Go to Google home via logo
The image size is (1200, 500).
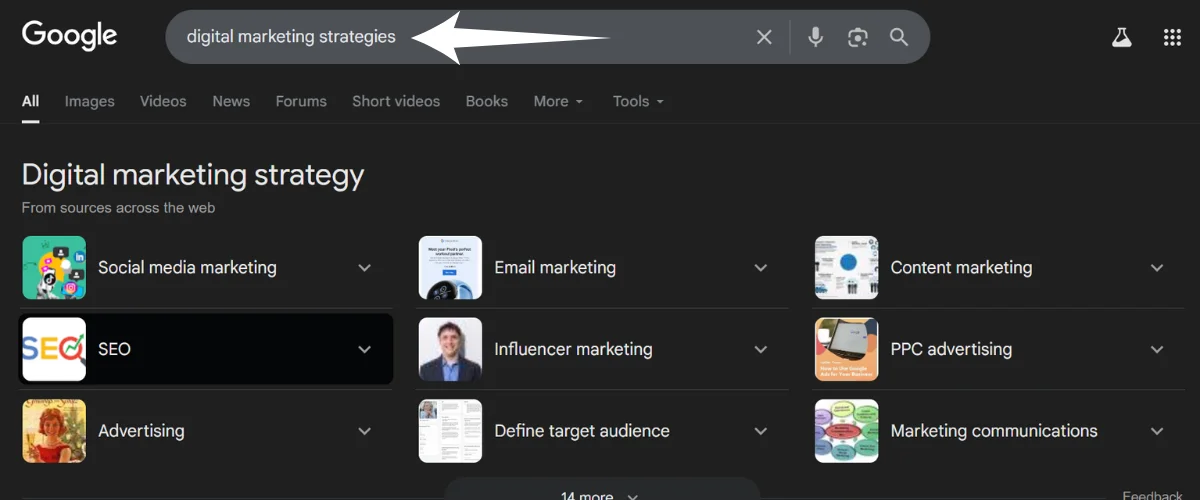(x=70, y=36)
